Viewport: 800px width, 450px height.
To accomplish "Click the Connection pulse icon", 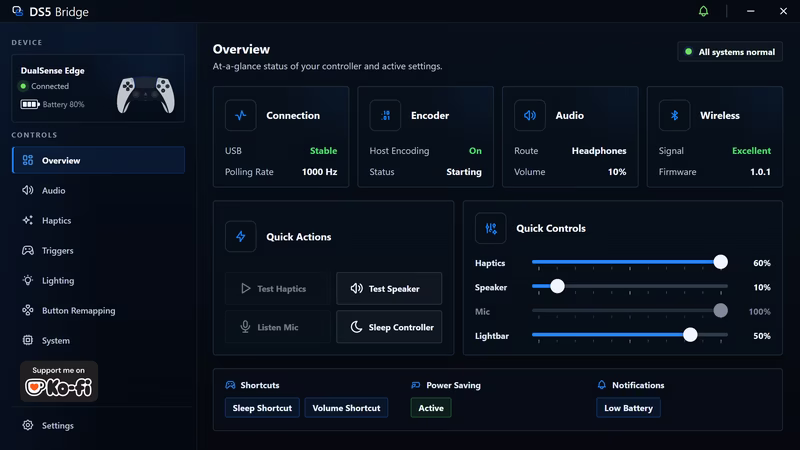I will tap(240, 115).
